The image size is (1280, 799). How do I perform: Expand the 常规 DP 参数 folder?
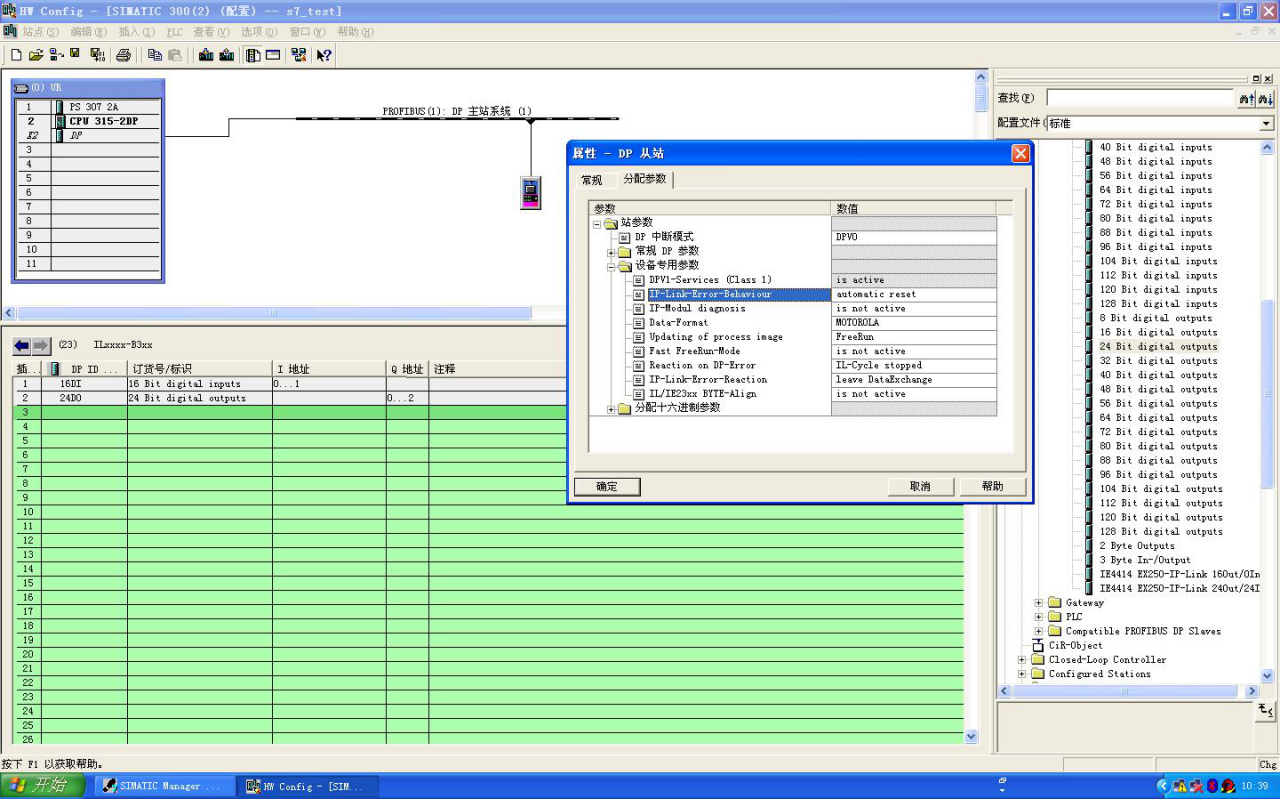tap(611, 251)
